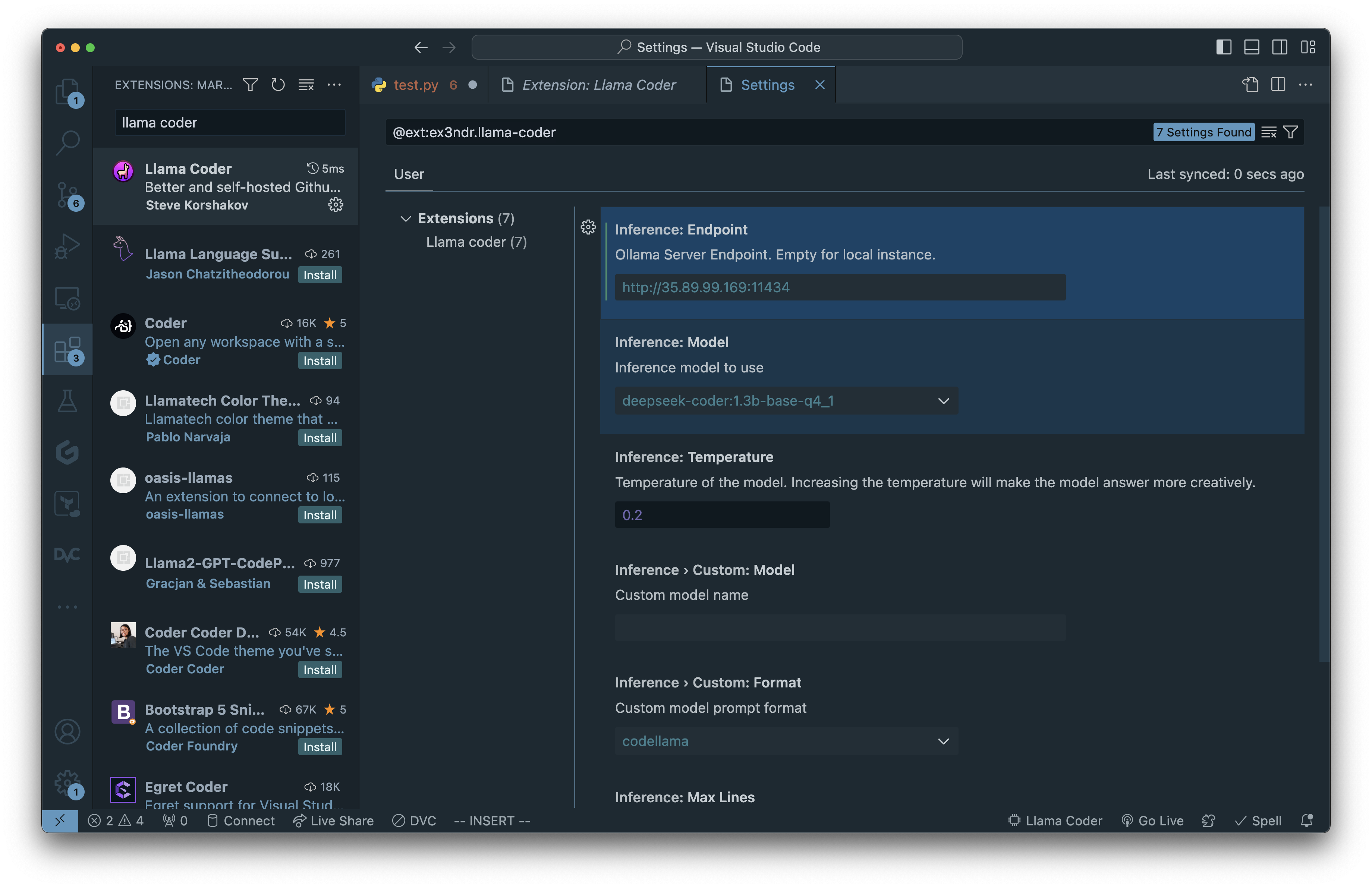Open Llama Coder manage gear icon
Viewport: 1372px width, 888px height.
tap(336, 205)
